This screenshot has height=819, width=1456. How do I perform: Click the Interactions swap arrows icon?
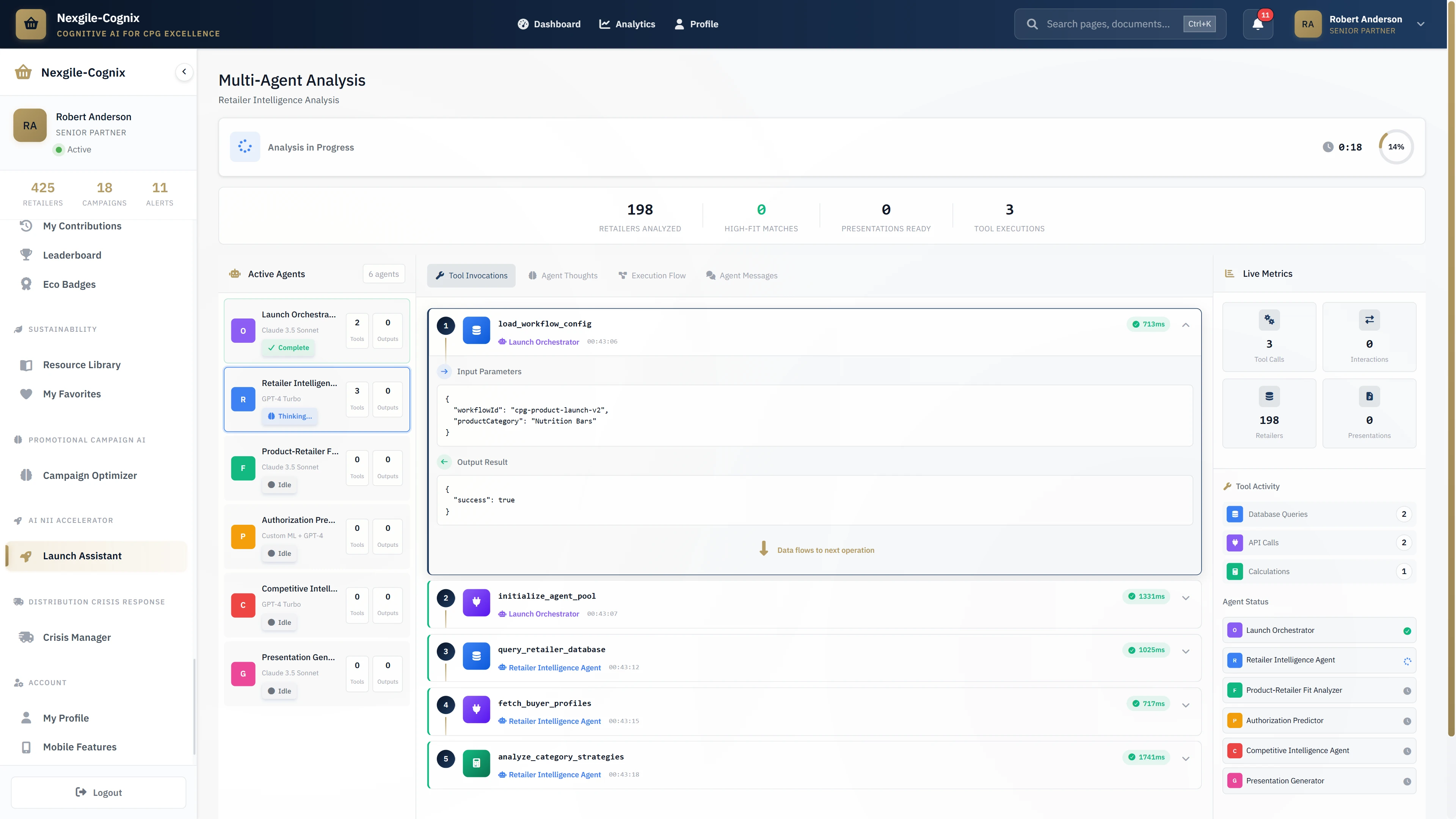point(1369,320)
